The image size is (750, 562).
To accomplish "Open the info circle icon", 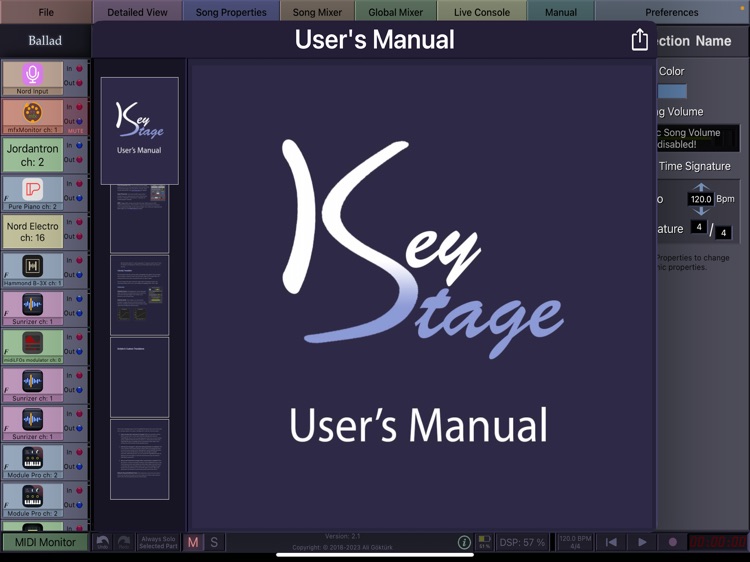I will [x=463, y=542].
